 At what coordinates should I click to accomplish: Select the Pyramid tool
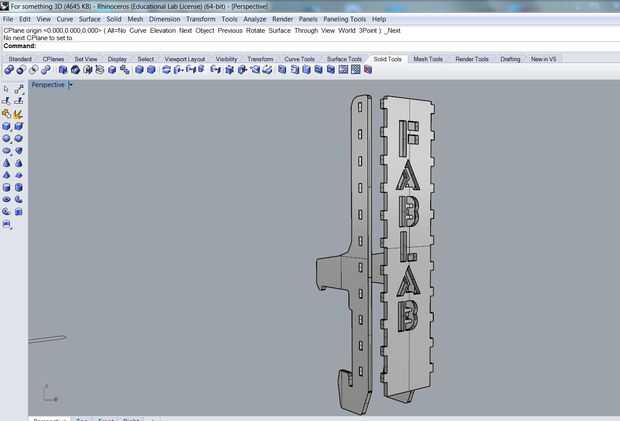point(6,175)
